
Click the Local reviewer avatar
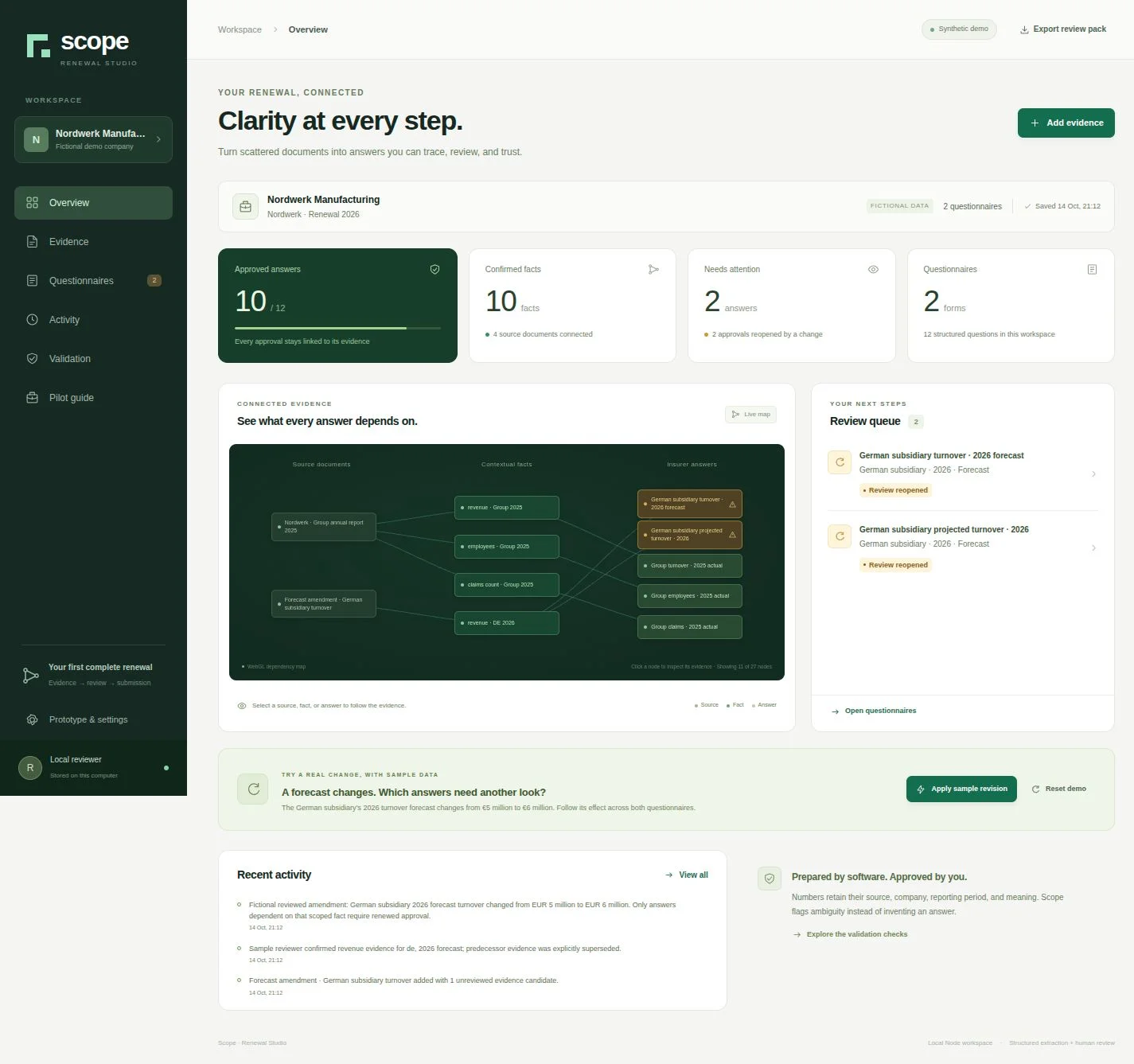(30, 768)
